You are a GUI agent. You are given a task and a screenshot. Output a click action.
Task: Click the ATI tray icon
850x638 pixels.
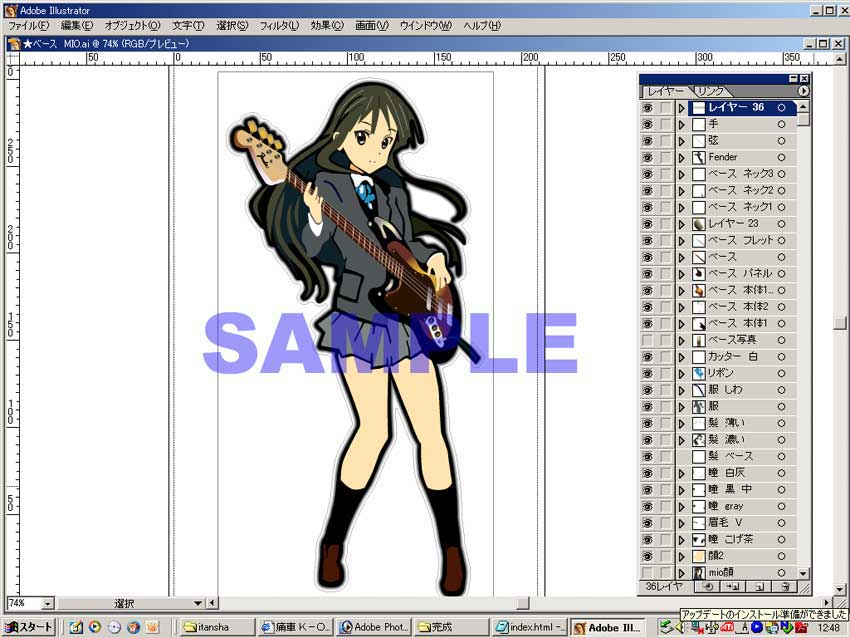[727, 628]
